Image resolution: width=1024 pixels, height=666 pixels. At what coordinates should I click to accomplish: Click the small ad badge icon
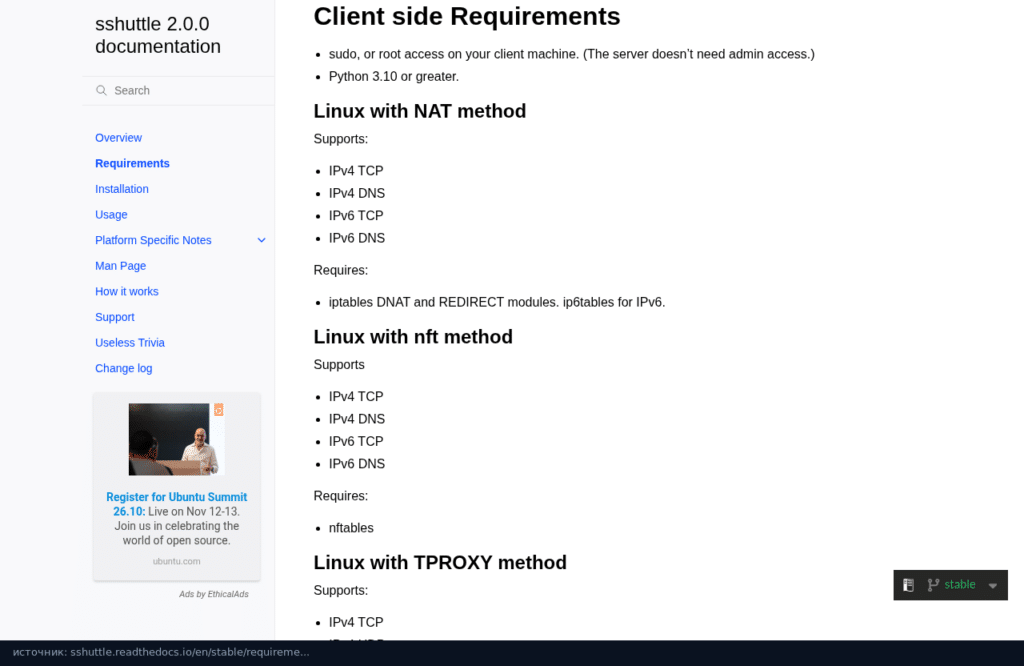click(x=219, y=410)
